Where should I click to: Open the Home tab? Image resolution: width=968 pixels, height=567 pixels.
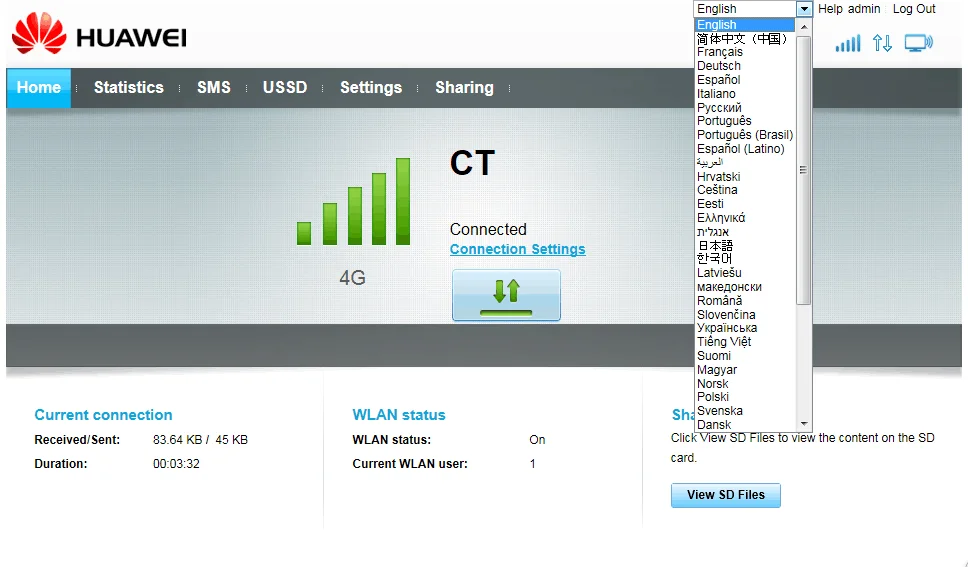coord(38,88)
